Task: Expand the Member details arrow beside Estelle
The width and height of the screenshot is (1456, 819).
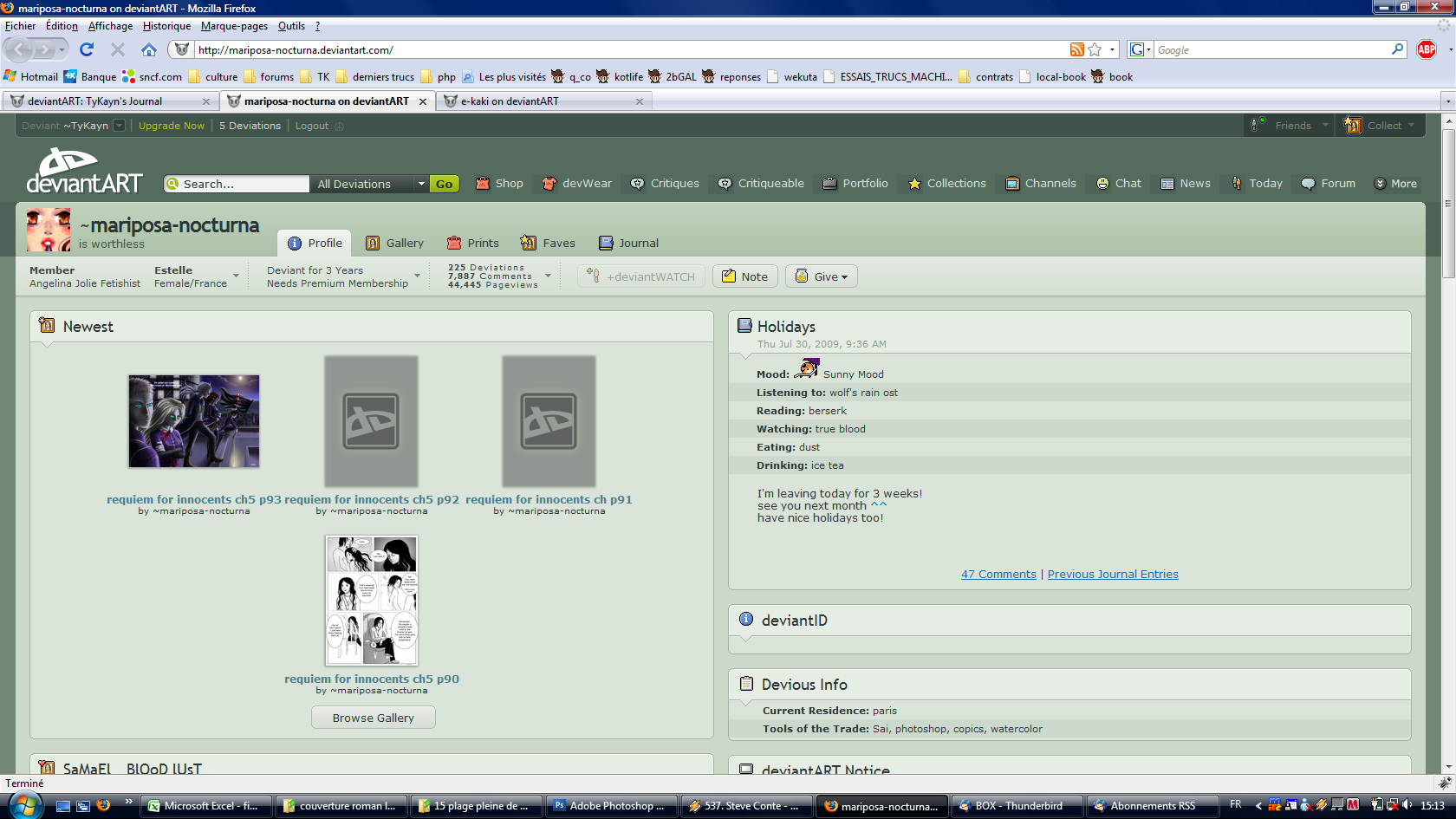Action: tap(236, 276)
